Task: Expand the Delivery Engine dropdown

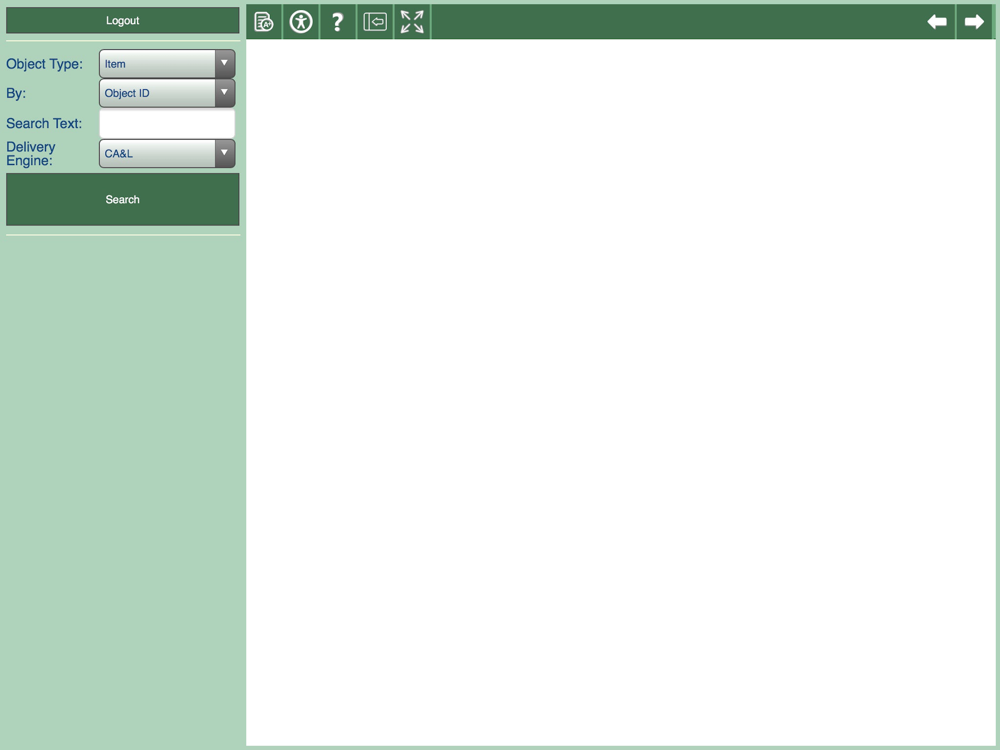Action: pos(167,154)
